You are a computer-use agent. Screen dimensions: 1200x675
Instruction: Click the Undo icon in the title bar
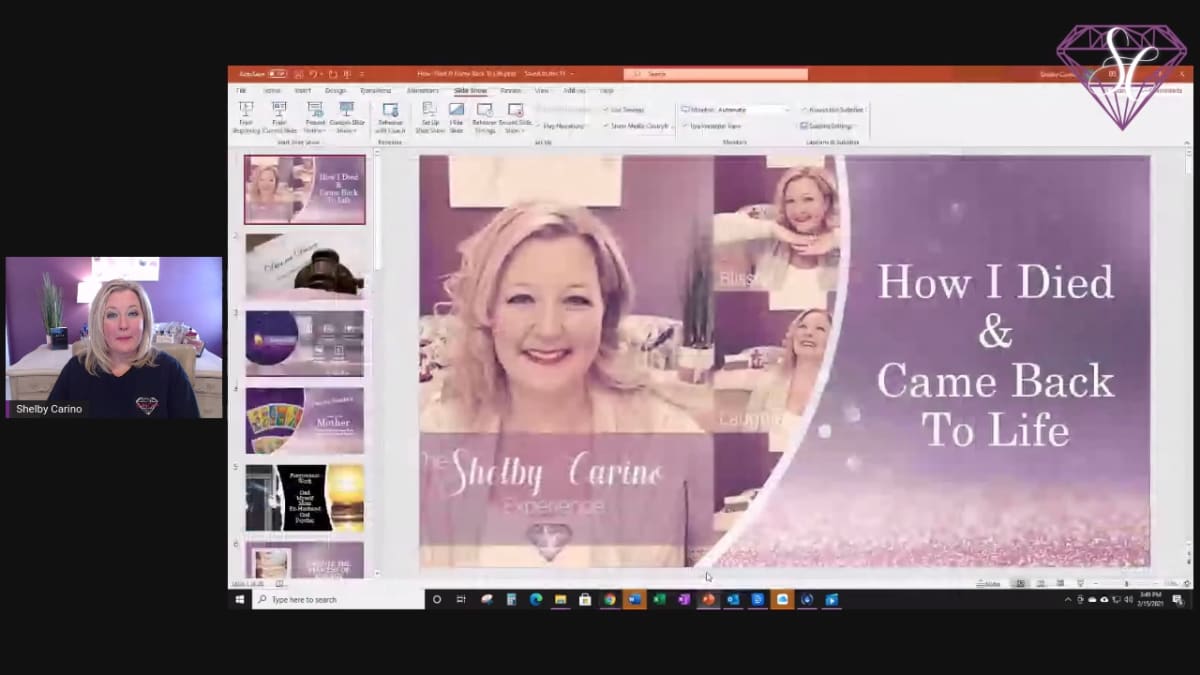click(x=313, y=74)
